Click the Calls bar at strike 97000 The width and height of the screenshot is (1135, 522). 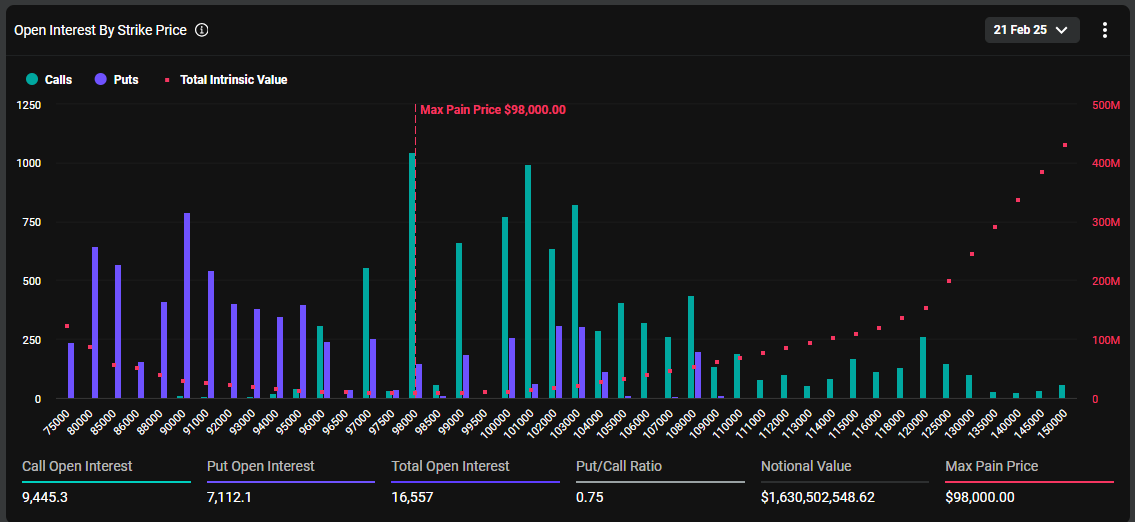366,333
